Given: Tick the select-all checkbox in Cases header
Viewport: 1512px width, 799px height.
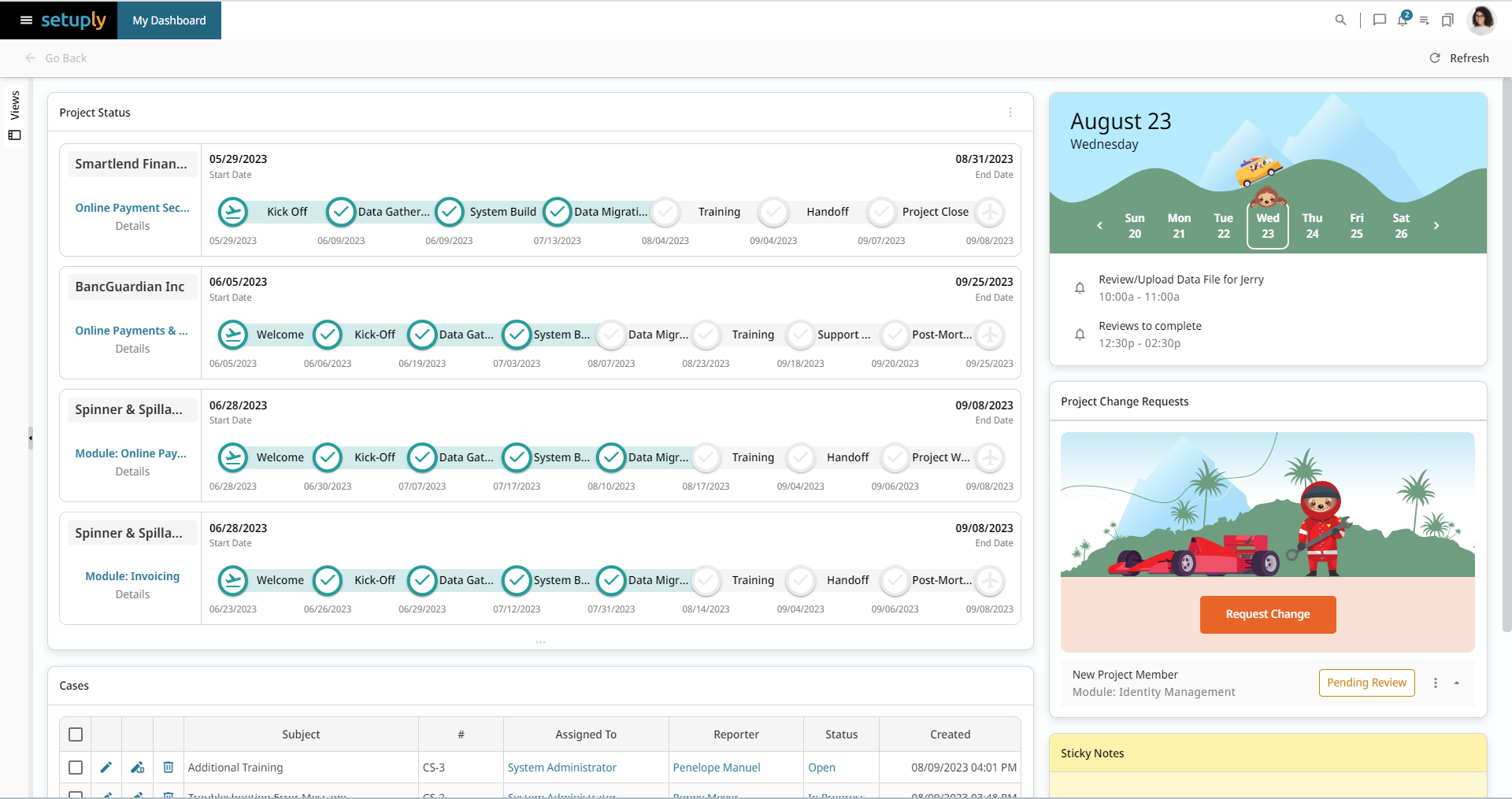Looking at the screenshot, I should pos(76,734).
